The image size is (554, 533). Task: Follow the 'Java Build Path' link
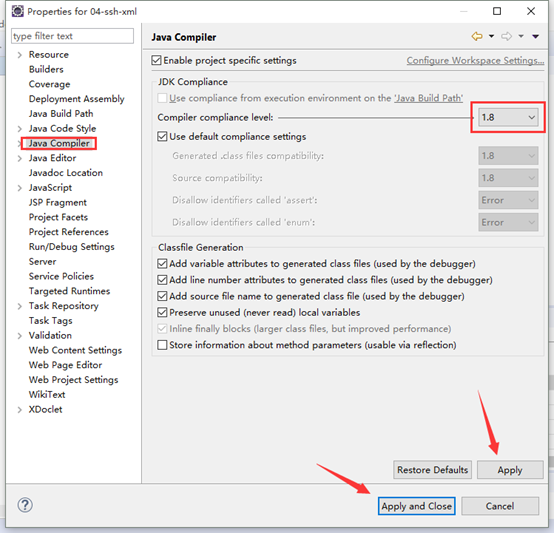point(429,98)
